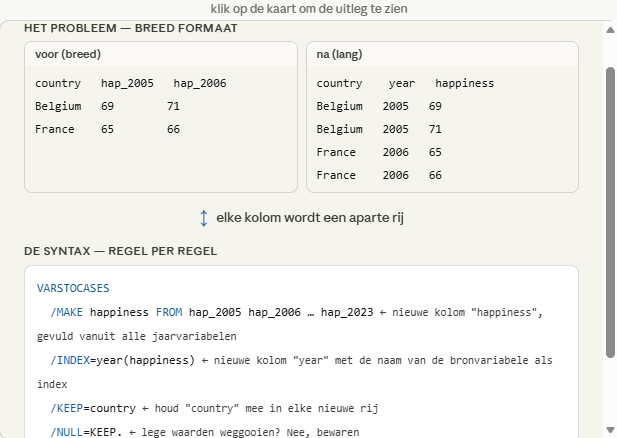This screenshot has width=617, height=438.
Task: Select the 'DE SYNTAX — REGEL PER REGEL' heading
Action: (120, 251)
